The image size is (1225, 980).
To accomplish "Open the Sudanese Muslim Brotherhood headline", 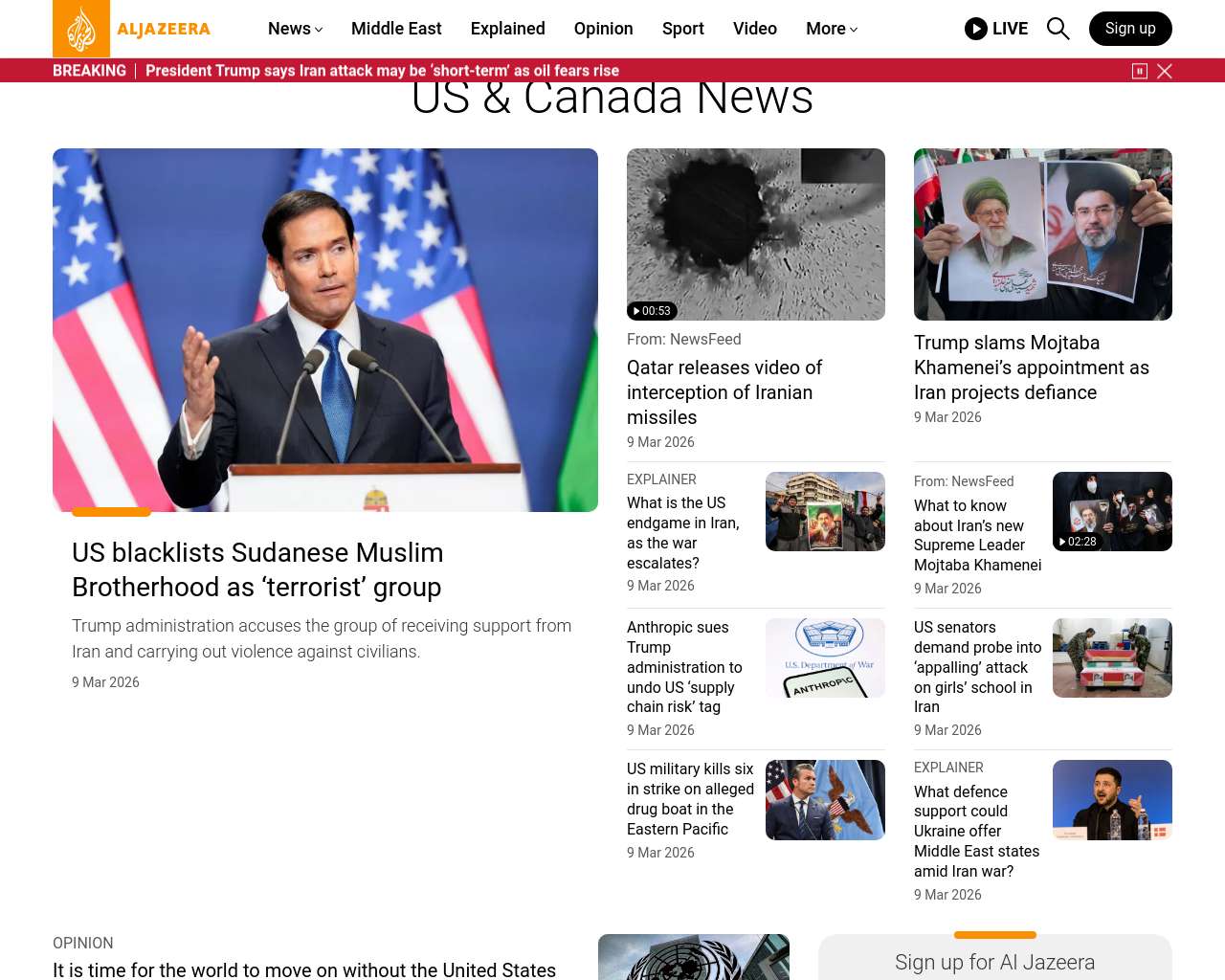I will click(257, 569).
